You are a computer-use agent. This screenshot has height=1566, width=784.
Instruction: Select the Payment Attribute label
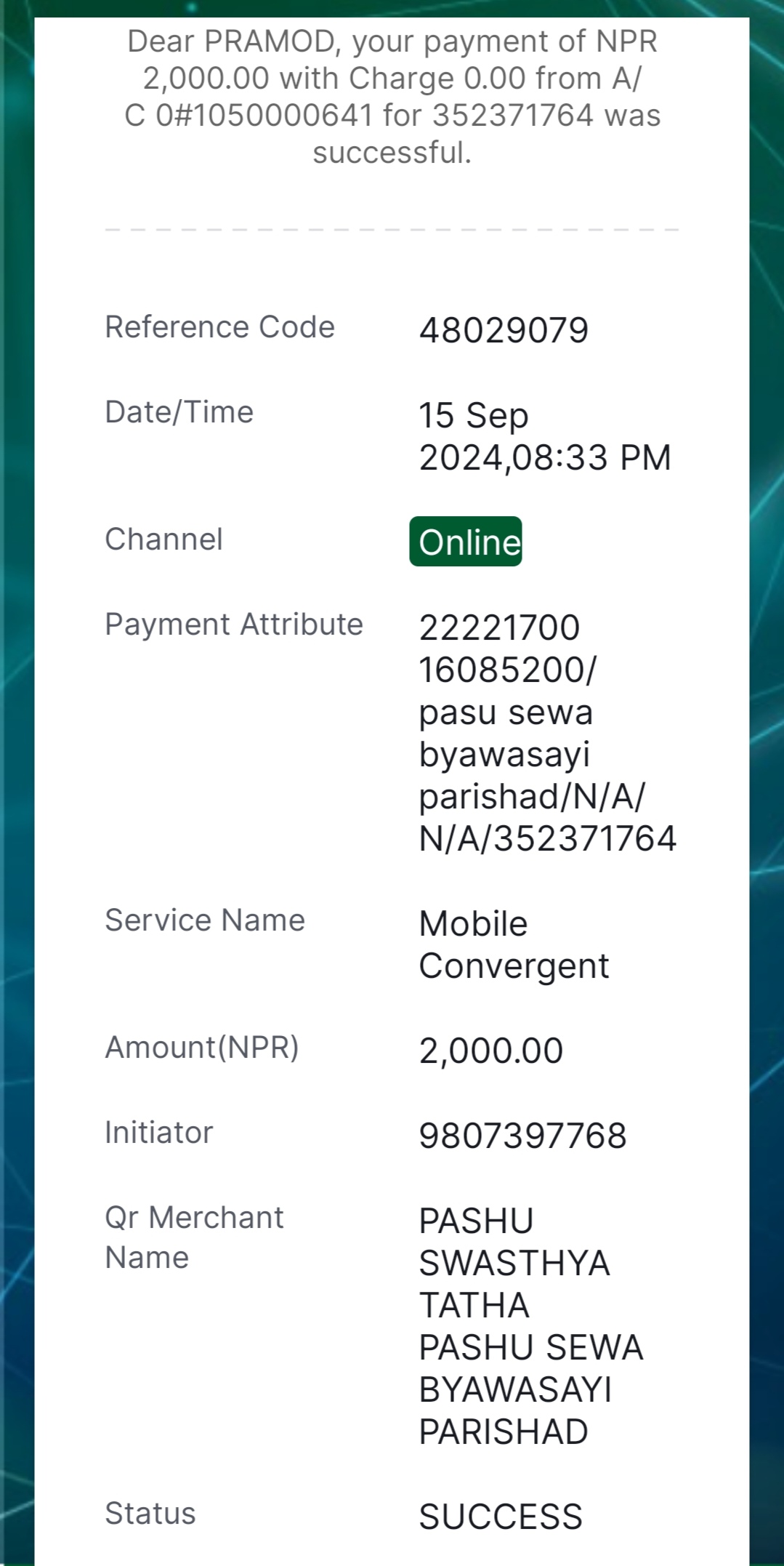pos(233,625)
